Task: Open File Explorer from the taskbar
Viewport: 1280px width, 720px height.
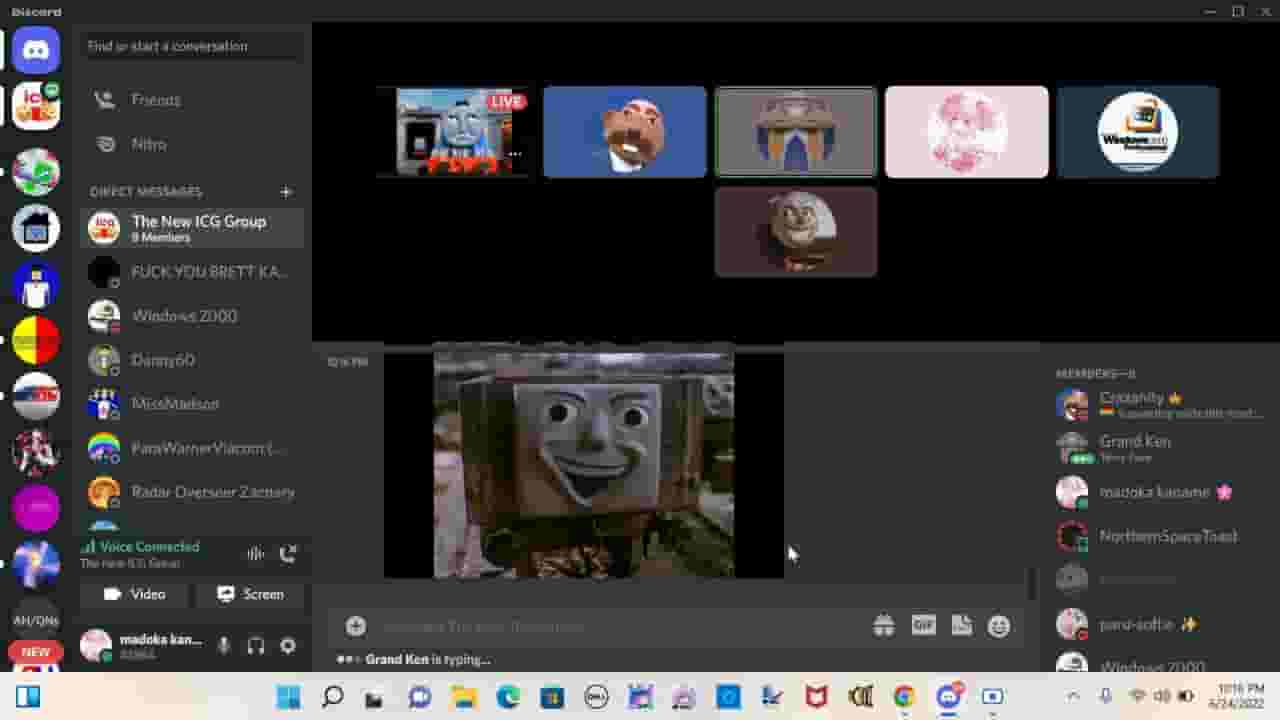Action: point(464,697)
